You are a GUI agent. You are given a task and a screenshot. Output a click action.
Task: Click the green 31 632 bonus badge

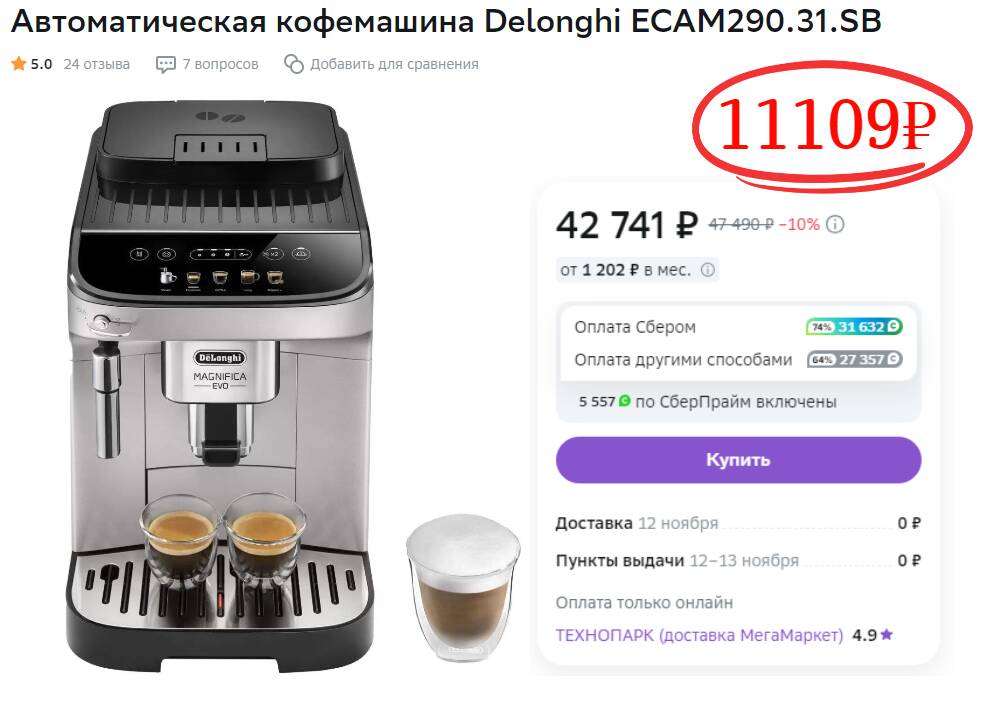pyautogui.click(x=854, y=327)
